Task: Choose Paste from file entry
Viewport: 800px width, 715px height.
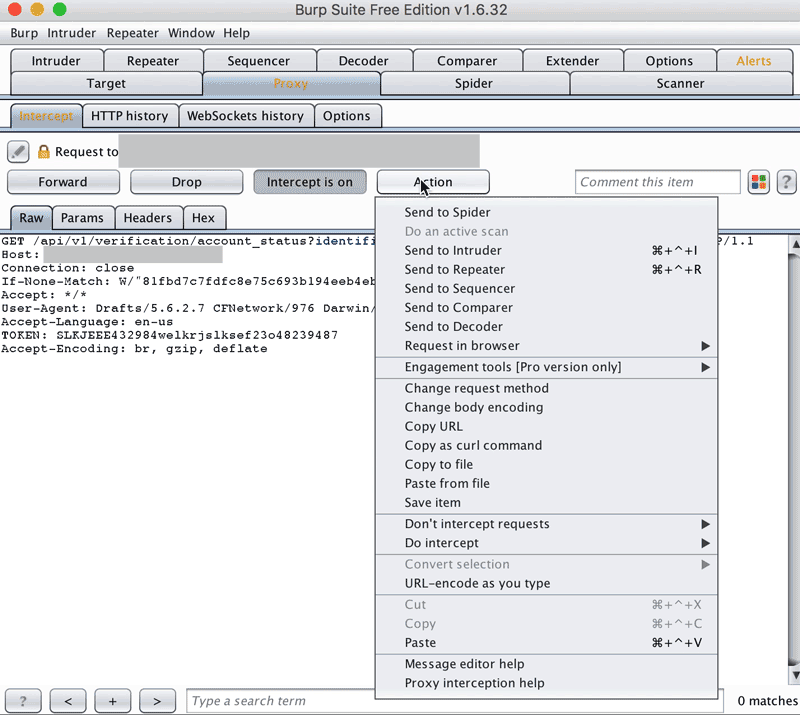Action: 546,483
